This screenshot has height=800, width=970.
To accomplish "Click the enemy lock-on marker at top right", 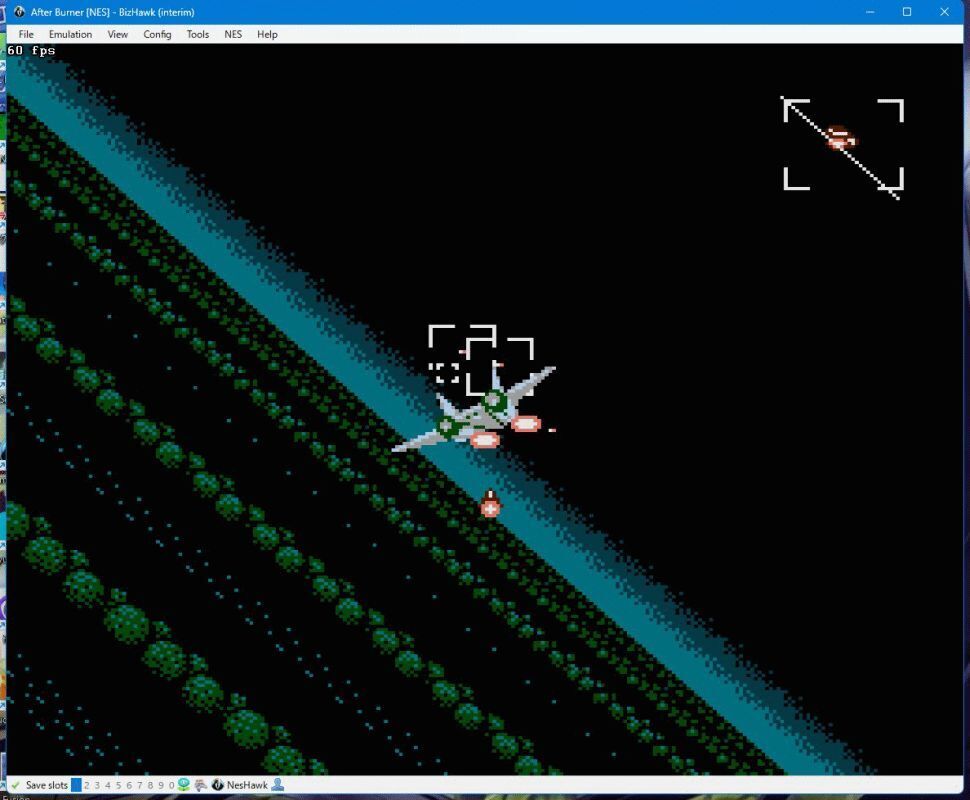I will (843, 147).
